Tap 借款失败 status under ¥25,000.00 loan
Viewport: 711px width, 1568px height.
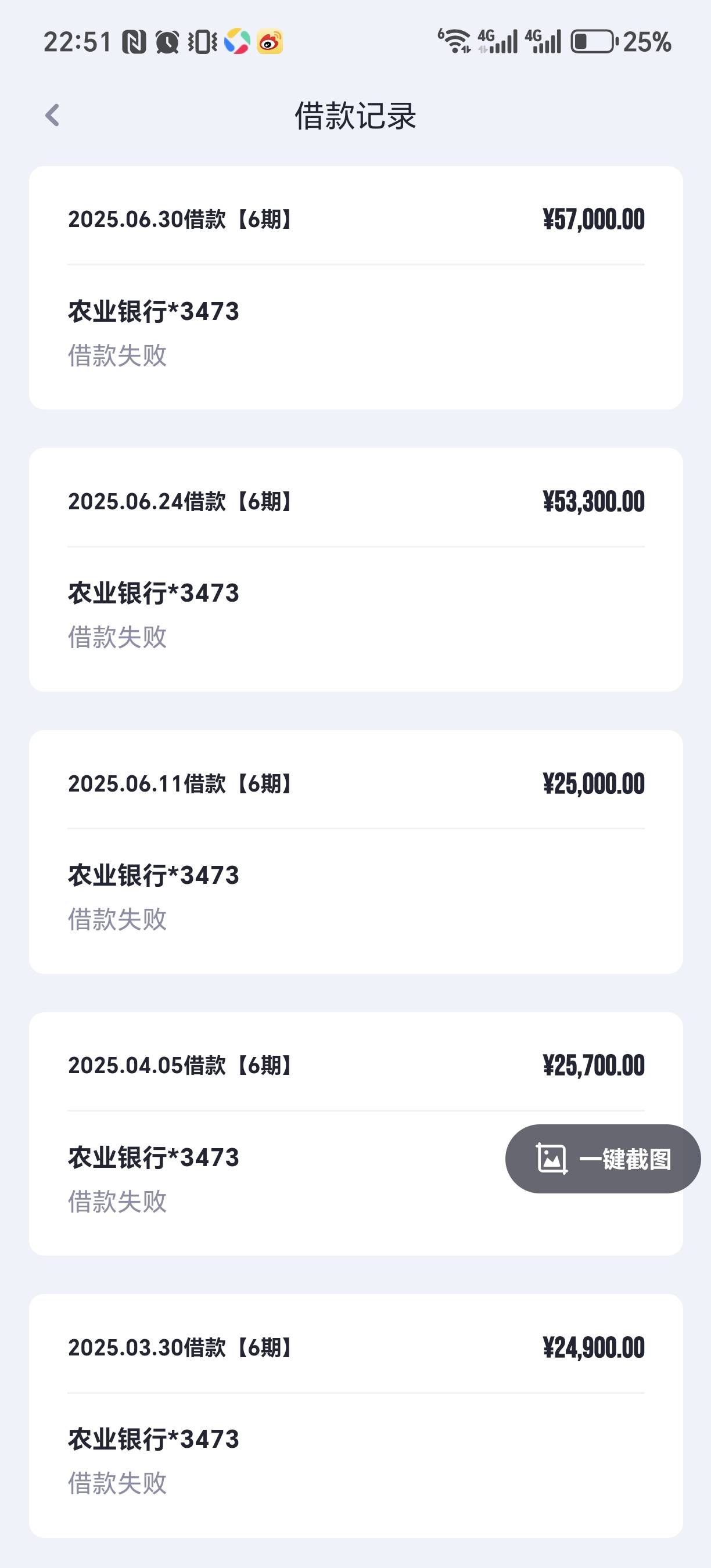[117, 919]
